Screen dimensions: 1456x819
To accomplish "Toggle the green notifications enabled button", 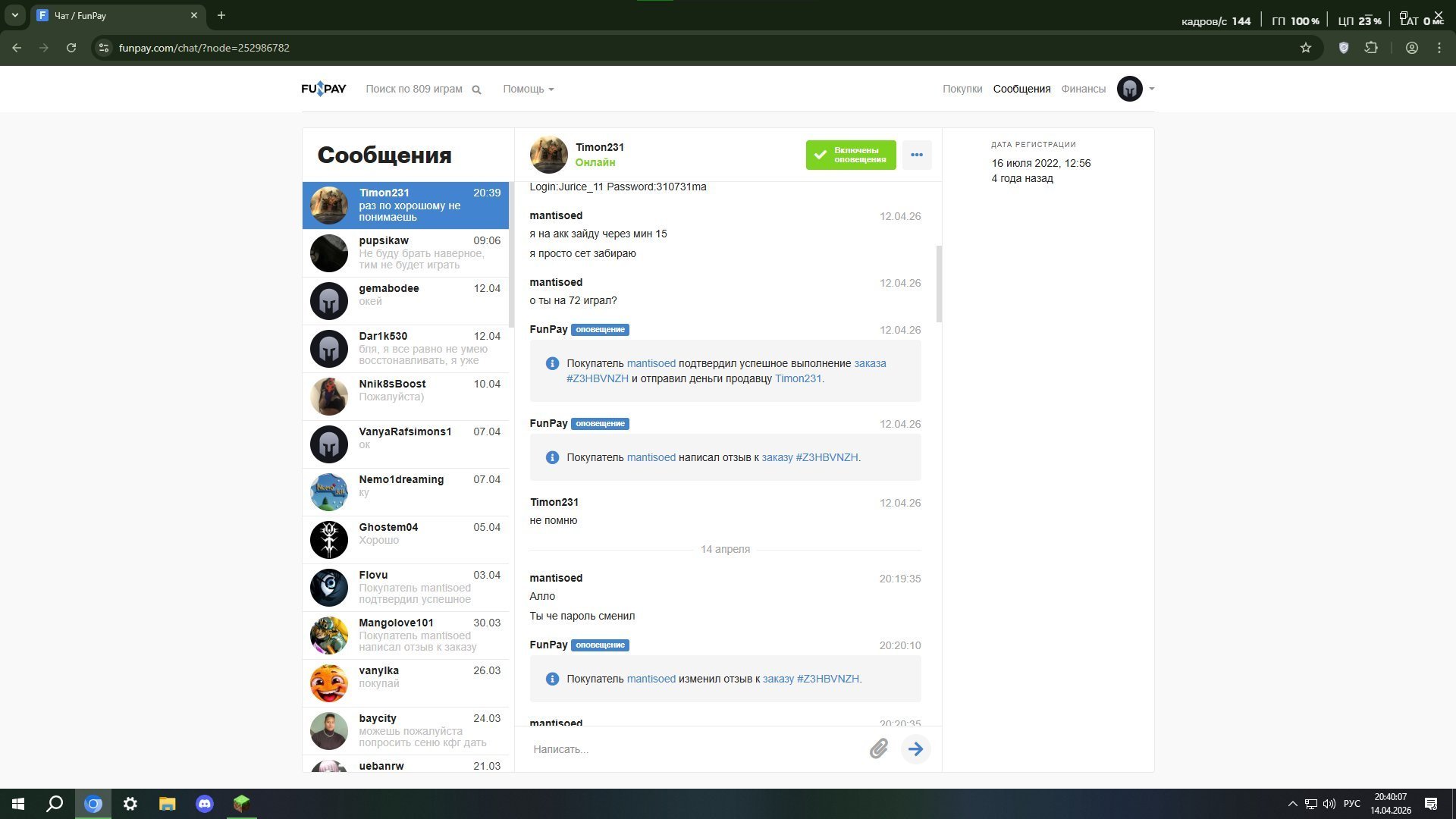I will pos(850,155).
